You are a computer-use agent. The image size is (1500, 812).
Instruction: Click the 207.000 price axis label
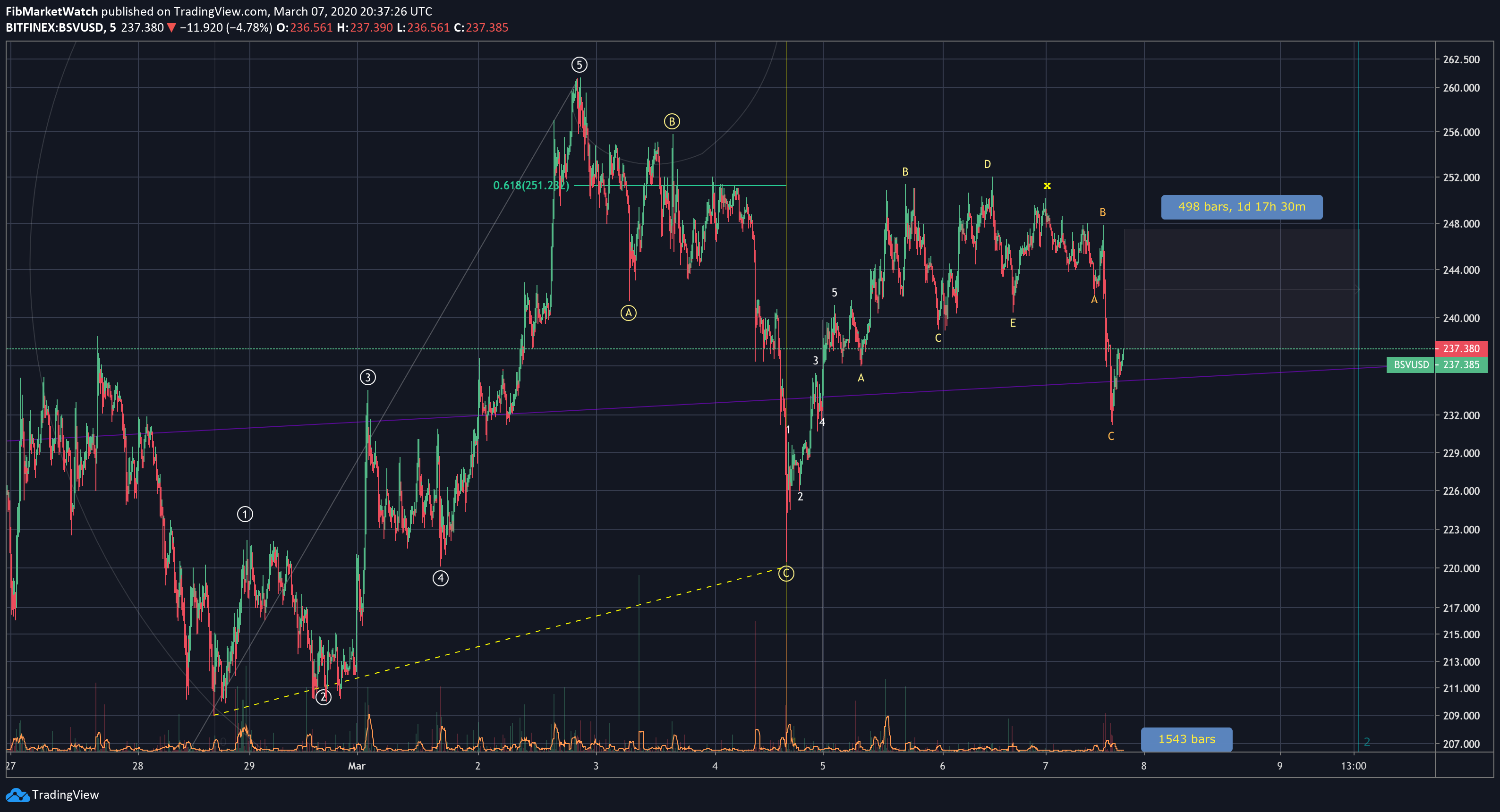pyautogui.click(x=1460, y=744)
